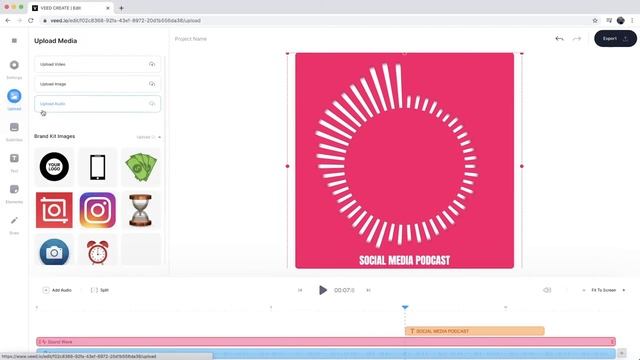
Task: Click the undo arrow
Action: pos(559,39)
